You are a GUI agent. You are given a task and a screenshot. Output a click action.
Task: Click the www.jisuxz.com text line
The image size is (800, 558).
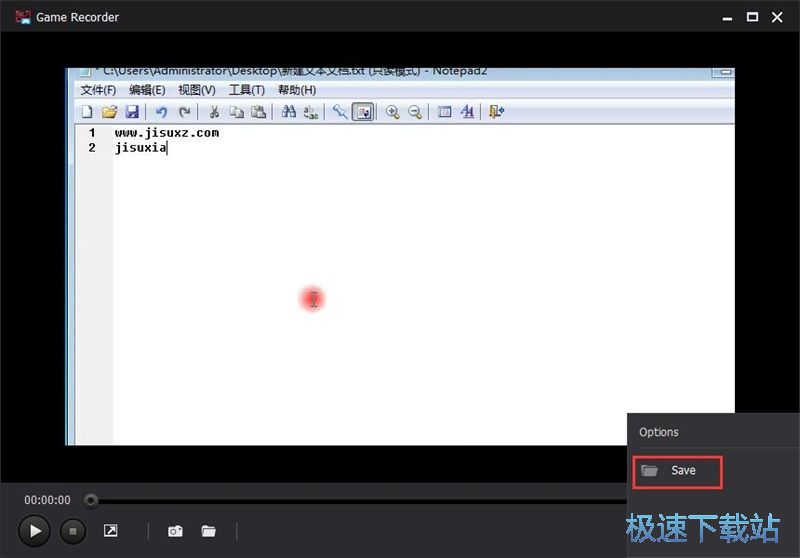click(x=167, y=133)
